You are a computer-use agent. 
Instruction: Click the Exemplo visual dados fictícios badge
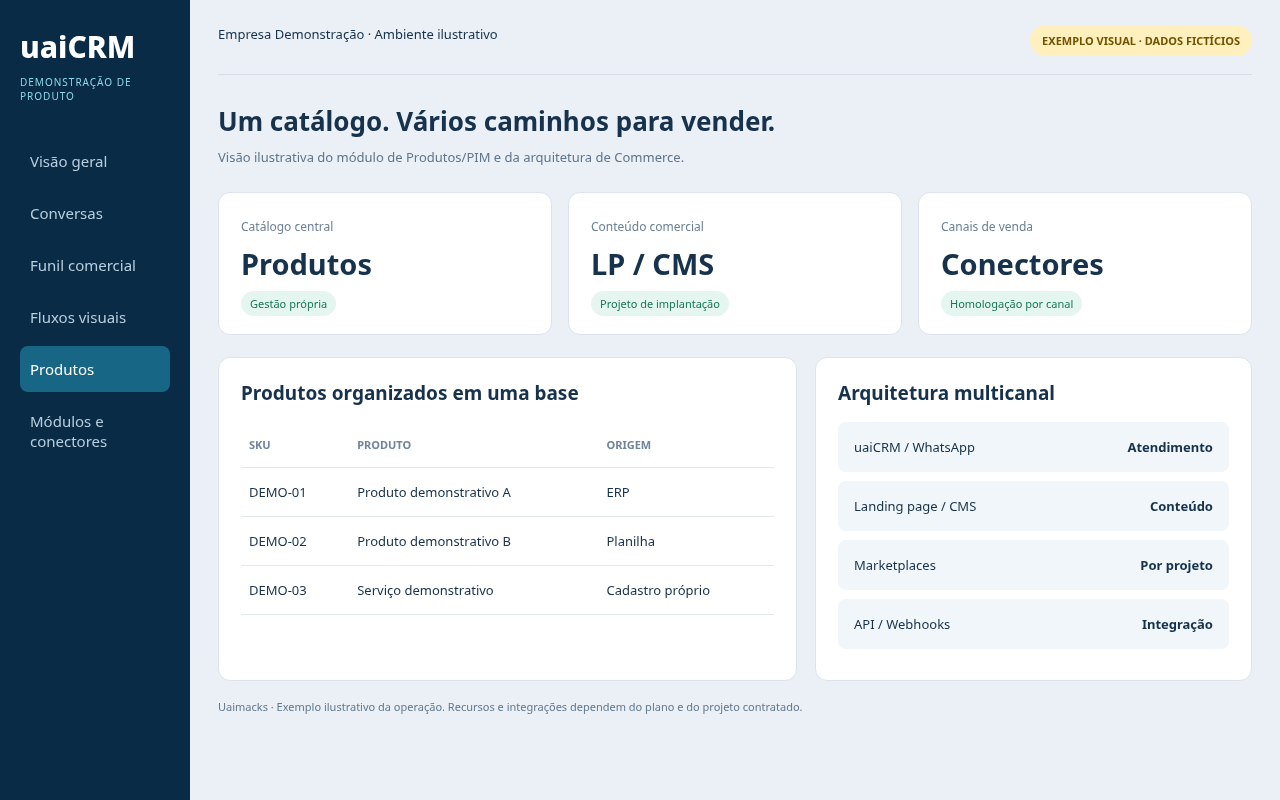coord(1141,41)
